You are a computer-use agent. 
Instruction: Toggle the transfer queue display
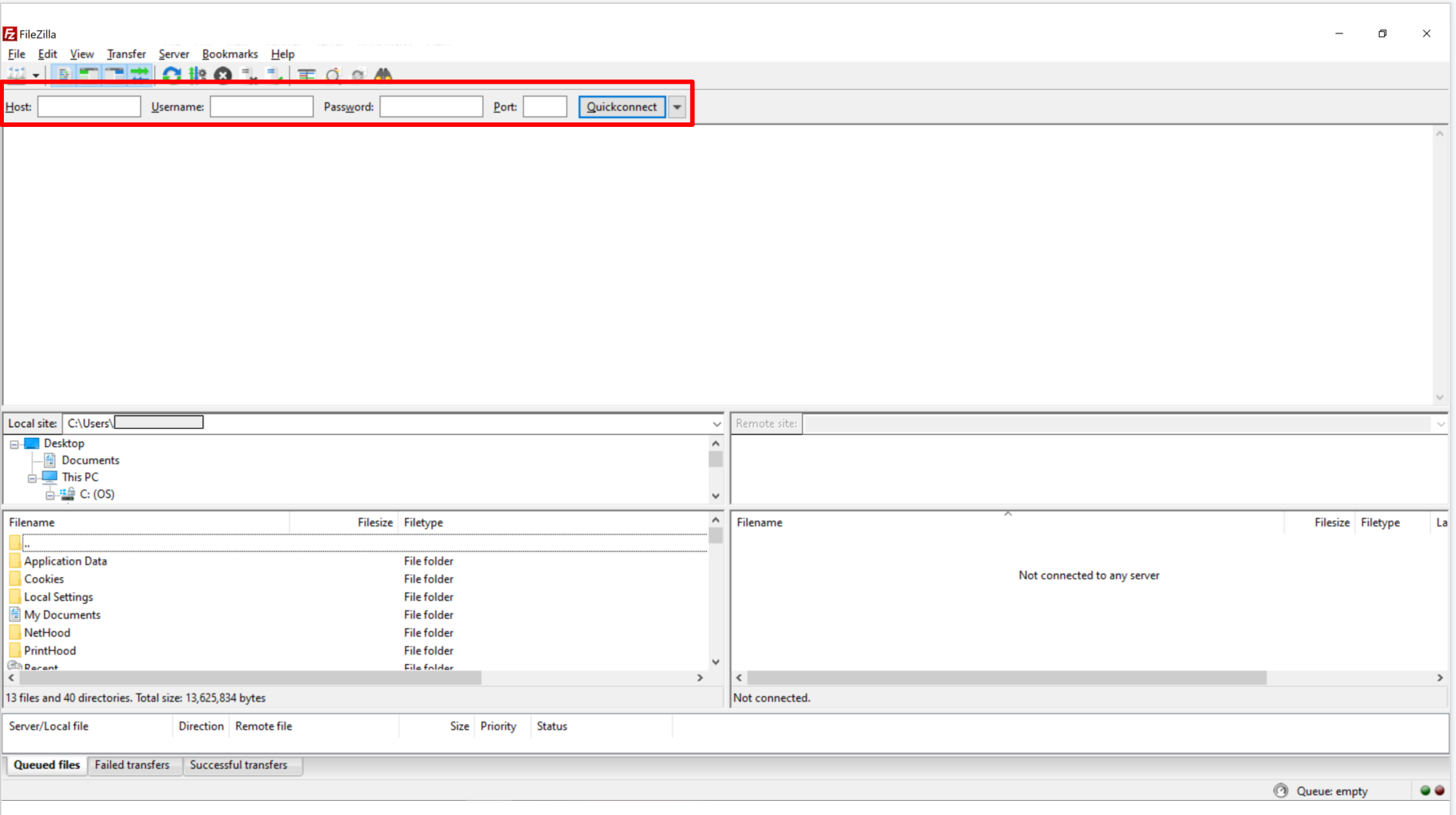pos(139,75)
